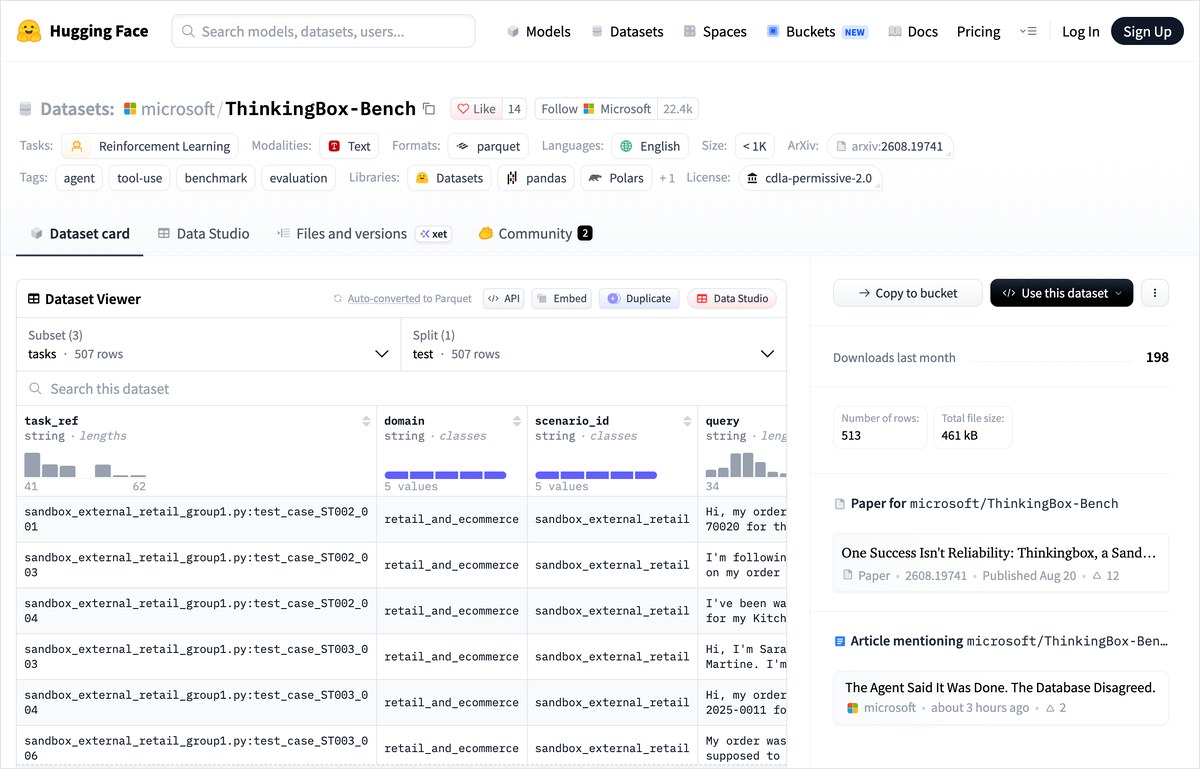The width and height of the screenshot is (1200, 769).
Task: Follow Microsoft with the Follow button
Action: coord(595,109)
